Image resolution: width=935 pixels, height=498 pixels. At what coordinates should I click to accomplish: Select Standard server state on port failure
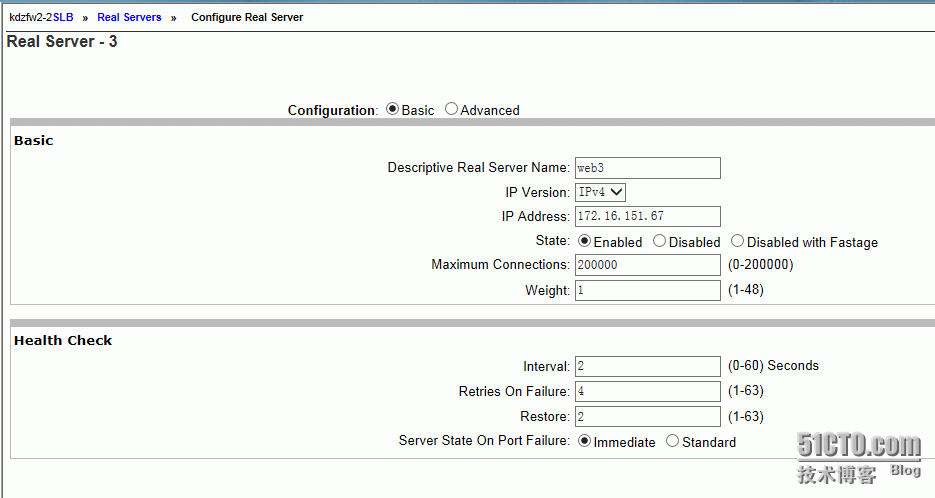673,441
